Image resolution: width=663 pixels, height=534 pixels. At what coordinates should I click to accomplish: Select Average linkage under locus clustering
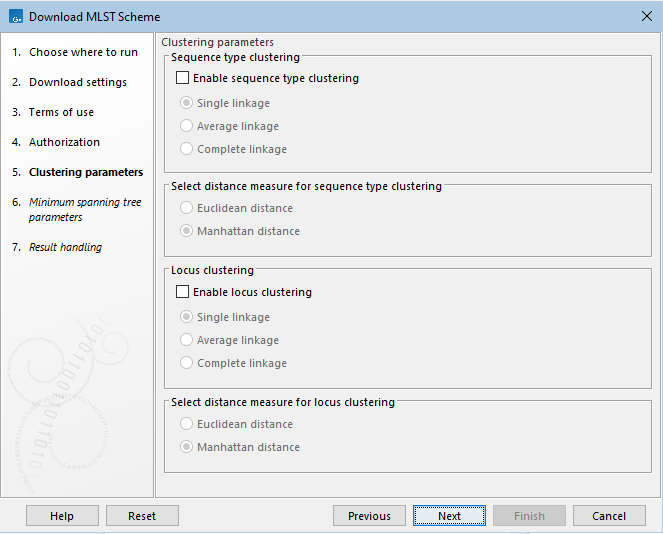[187, 340]
